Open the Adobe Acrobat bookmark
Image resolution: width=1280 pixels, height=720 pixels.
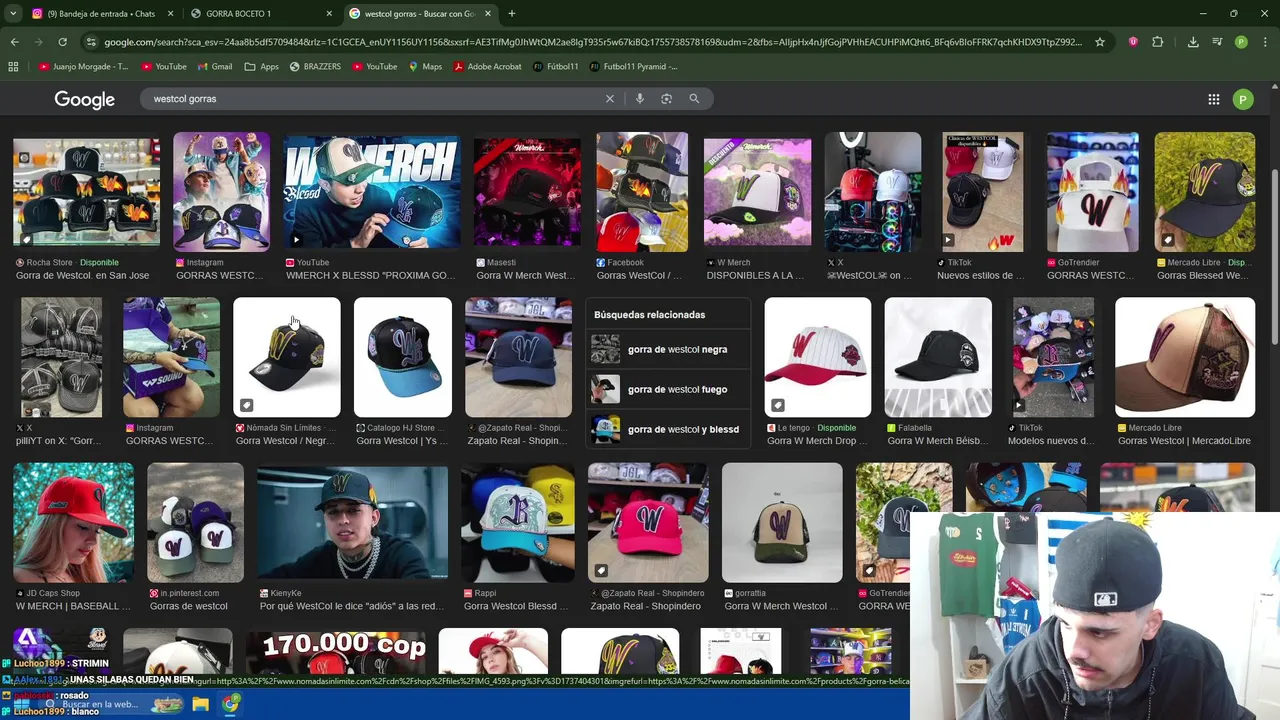(487, 67)
